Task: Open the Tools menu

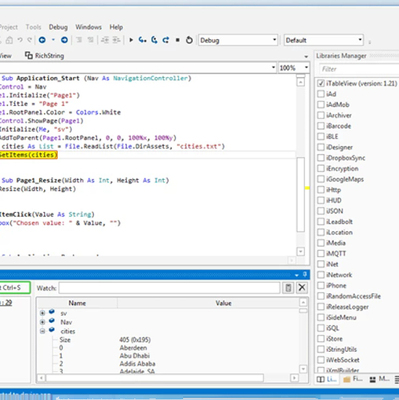Action: coord(33,27)
